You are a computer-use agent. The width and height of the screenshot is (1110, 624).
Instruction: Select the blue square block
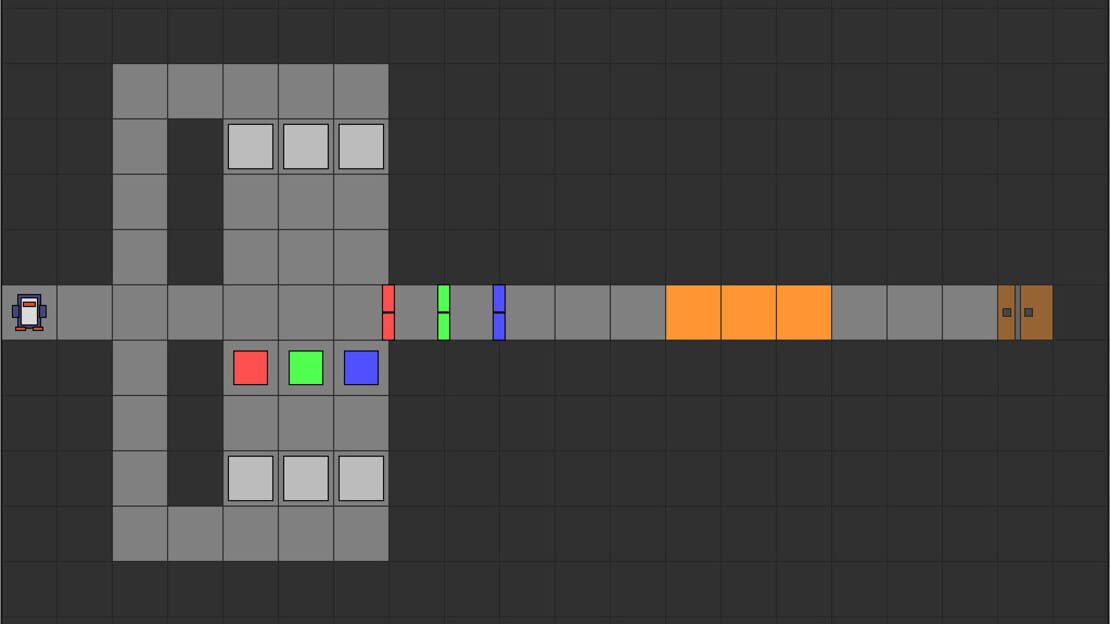[x=361, y=368]
